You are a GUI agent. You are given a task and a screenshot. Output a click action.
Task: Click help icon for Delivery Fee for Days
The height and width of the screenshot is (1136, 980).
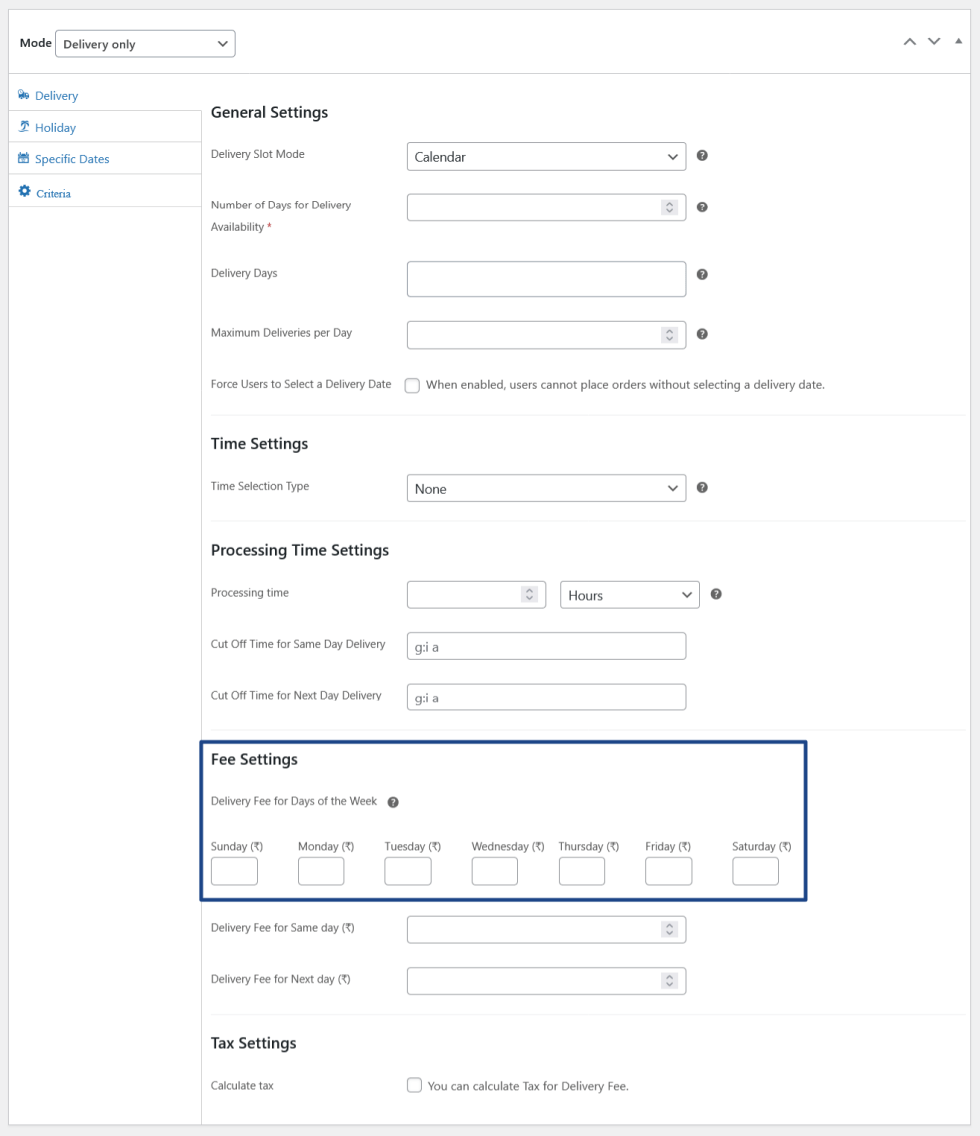(x=393, y=802)
